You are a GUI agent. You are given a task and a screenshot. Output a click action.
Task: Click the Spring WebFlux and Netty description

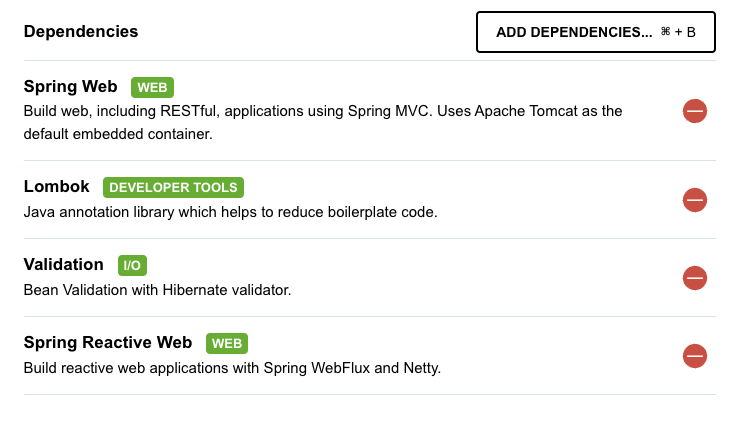(x=232, y=368)
